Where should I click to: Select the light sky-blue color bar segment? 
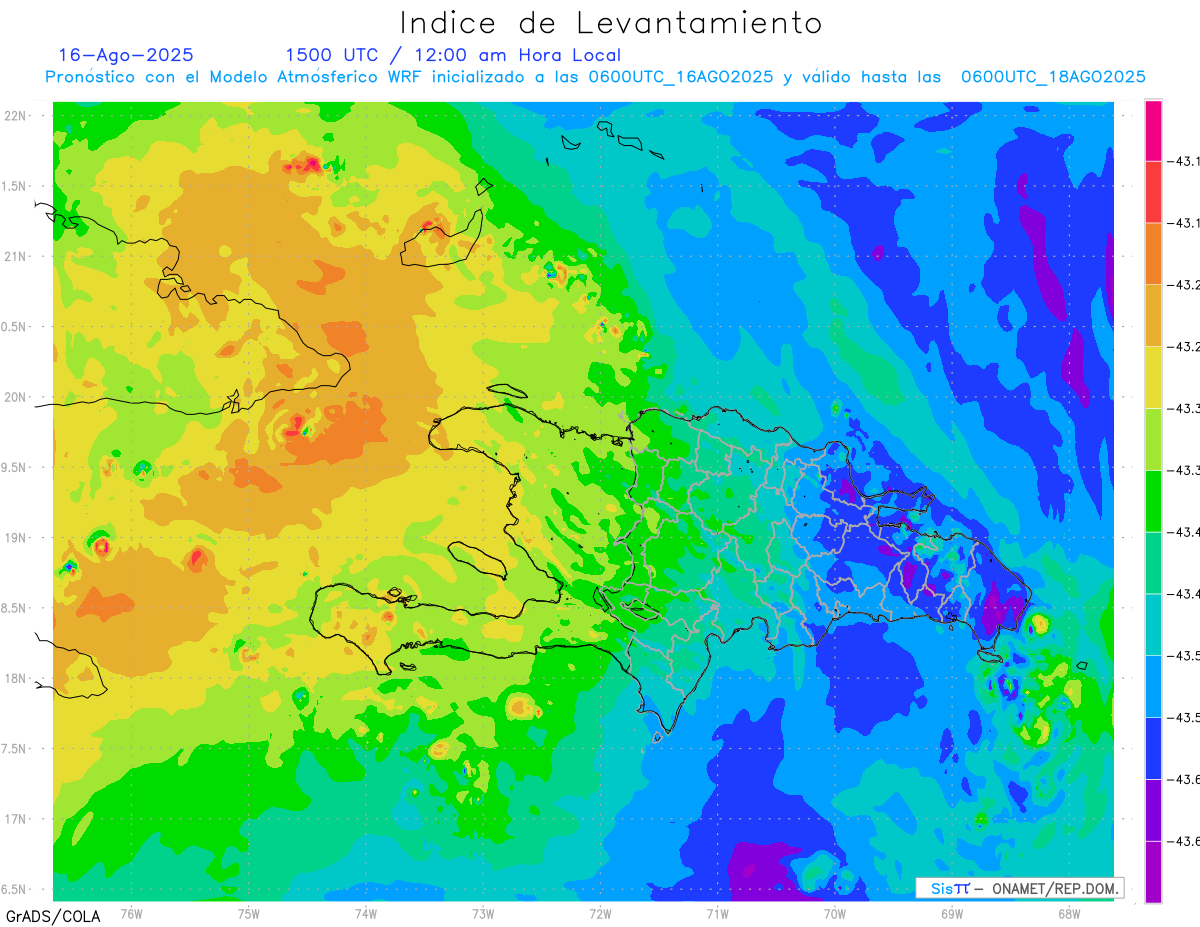(x=1153, y=686)
